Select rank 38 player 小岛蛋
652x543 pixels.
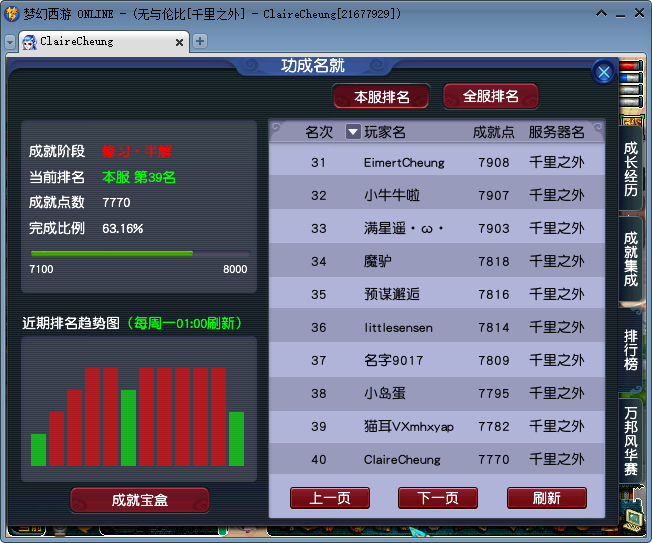coord(437,393)
